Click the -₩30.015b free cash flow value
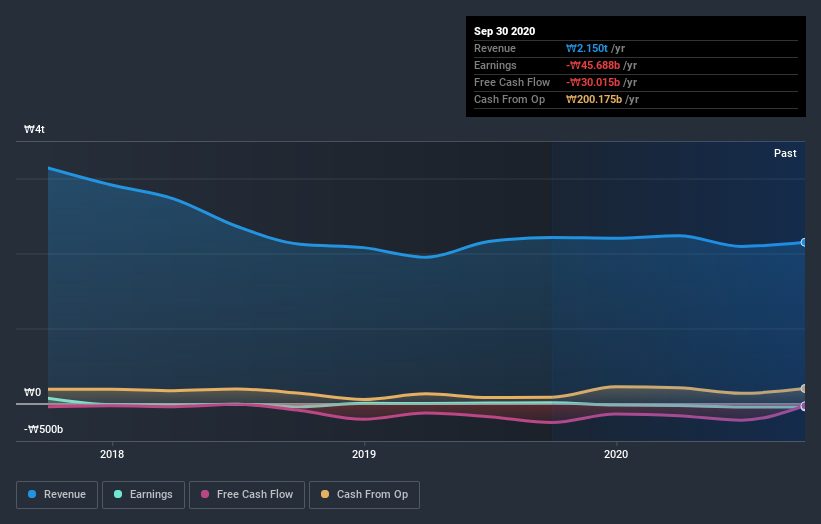 pos(593,82)
